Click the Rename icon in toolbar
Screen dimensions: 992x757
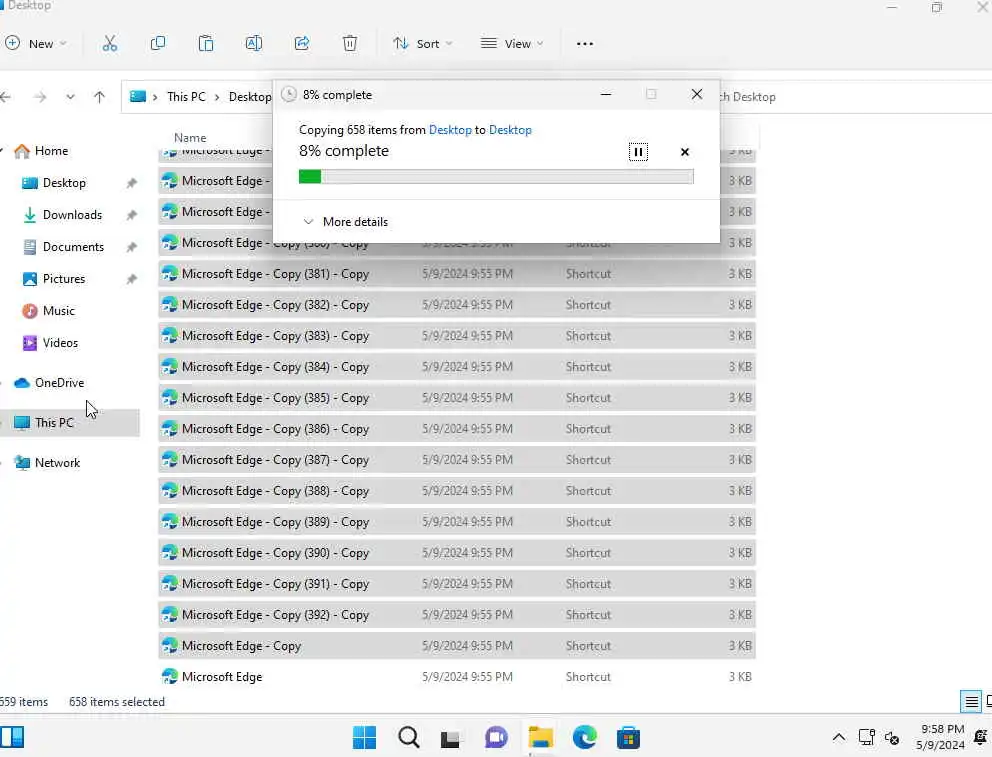pyautogui.click(x=254, y=44)
